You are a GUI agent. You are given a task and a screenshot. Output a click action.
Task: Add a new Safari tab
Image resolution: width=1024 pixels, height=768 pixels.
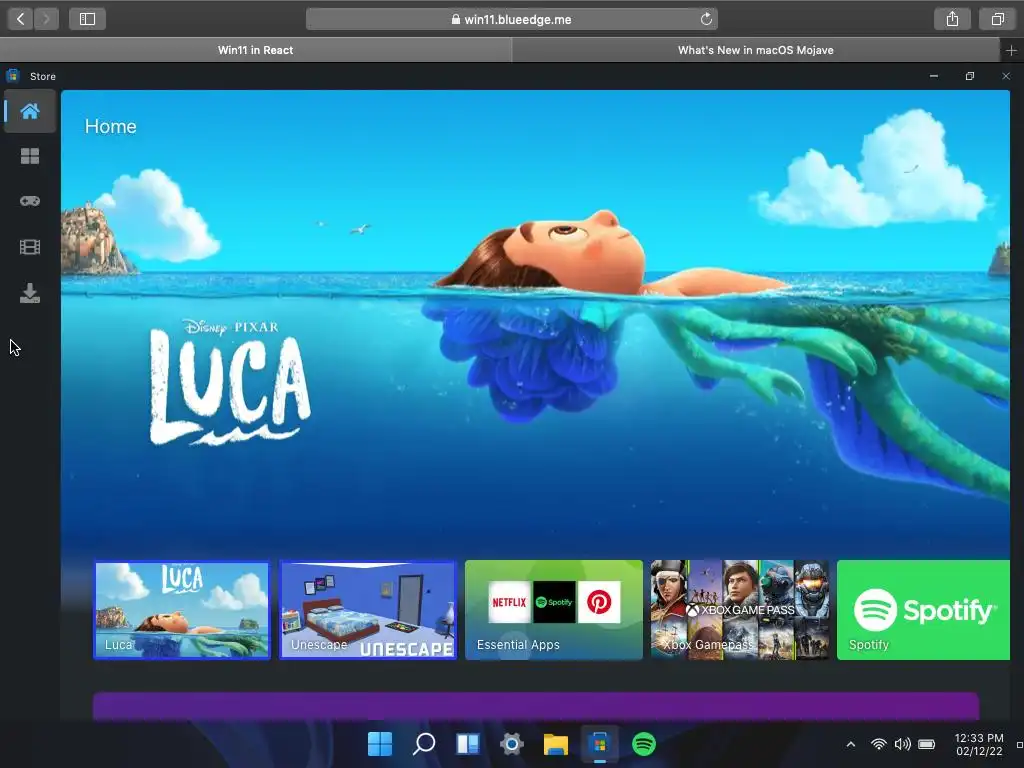(1011, 50)
